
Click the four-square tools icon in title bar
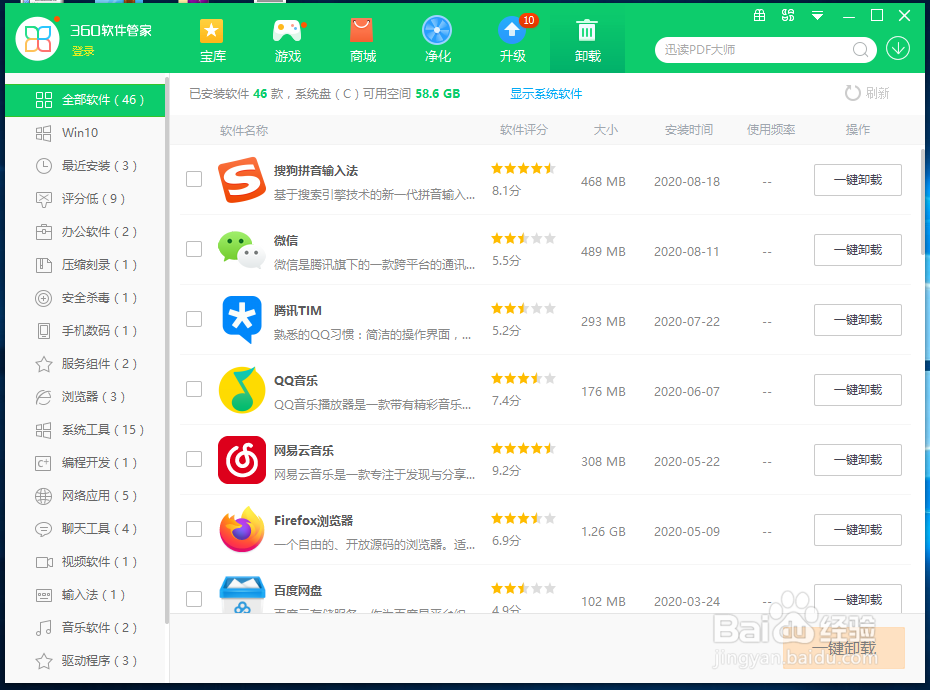(x=788, y=15)
